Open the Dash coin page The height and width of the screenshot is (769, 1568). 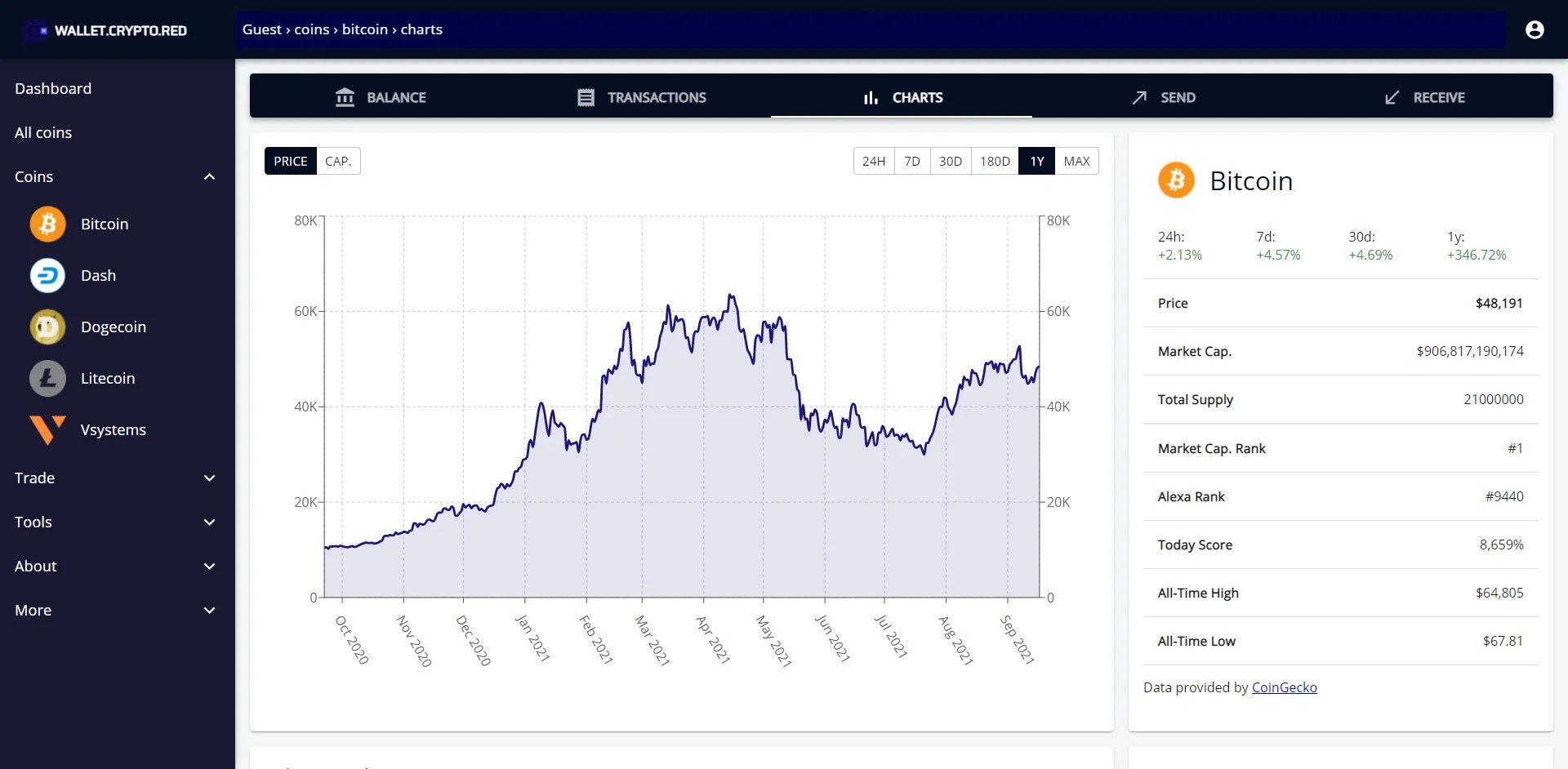98,275
